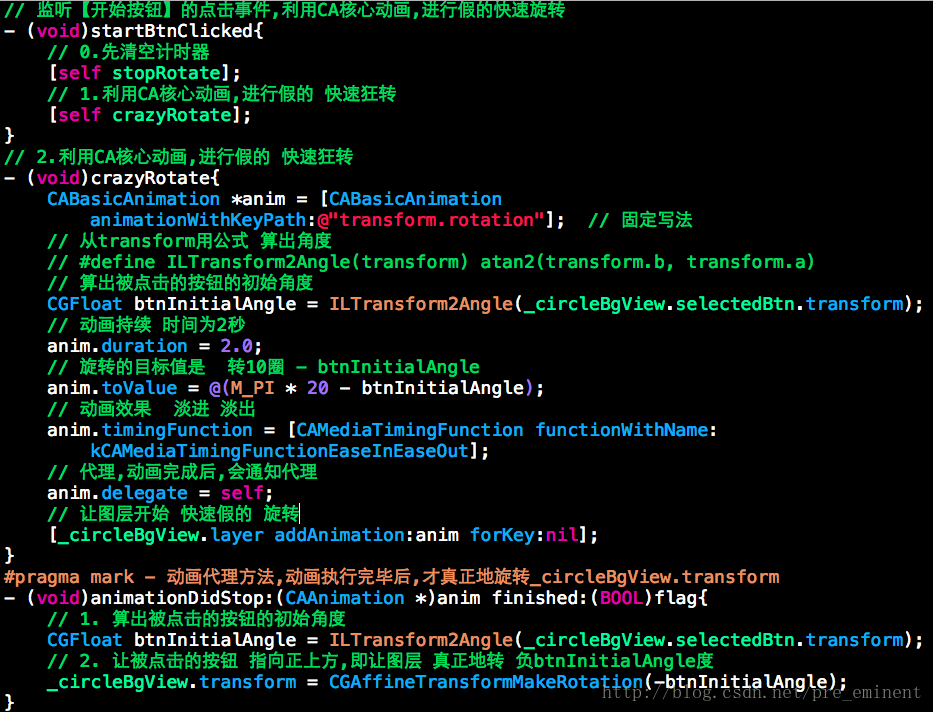Click the 'delegate' property of anim
The width and height of the screenshot is (933, 712).
tap(144, 493)
